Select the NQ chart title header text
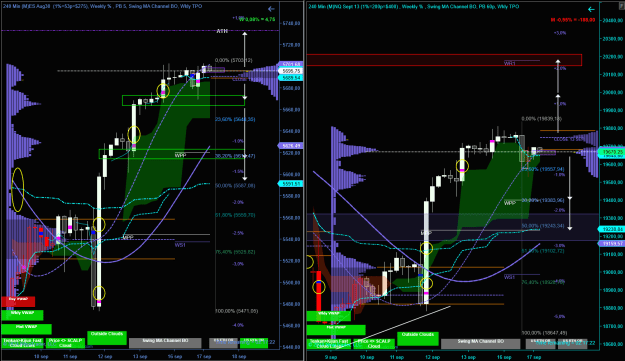 [413, 6]
